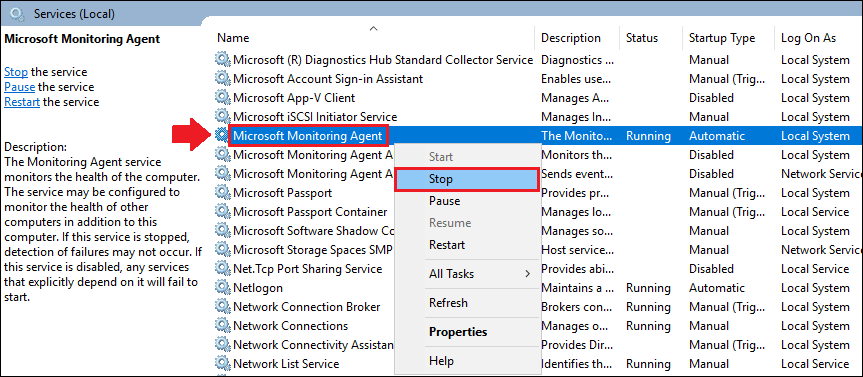
Task: Click the Microsoft Monitoring Agent heading
Action: coord(82,39)
